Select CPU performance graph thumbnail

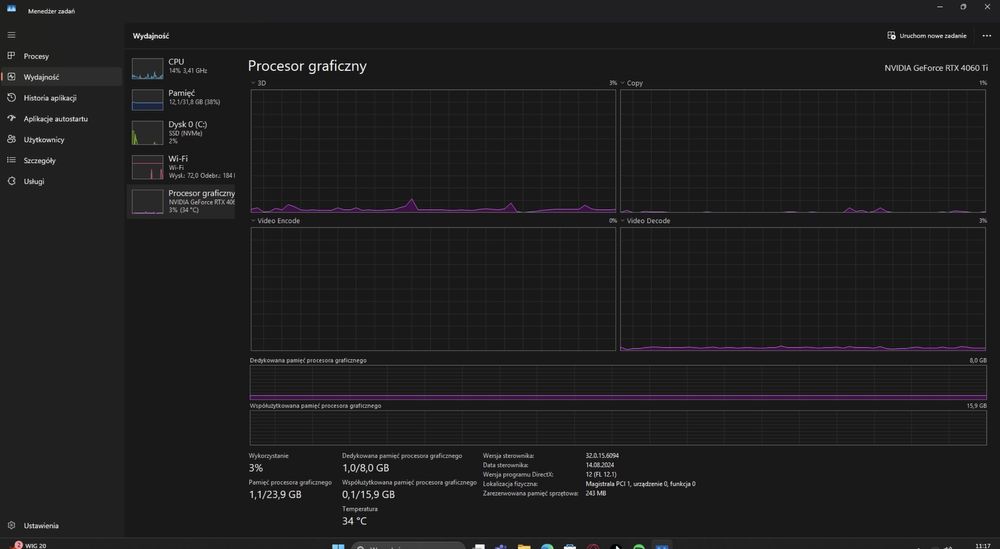click(147, 69)
